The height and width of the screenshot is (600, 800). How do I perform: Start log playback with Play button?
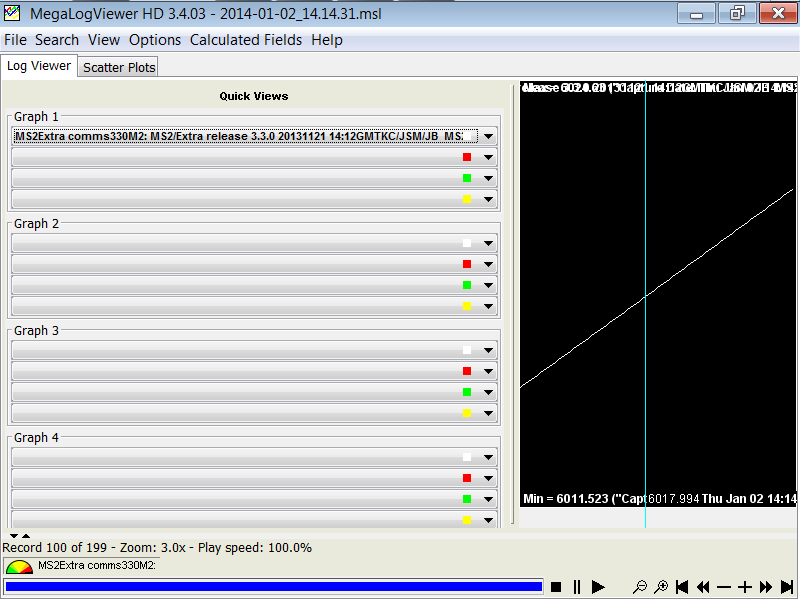tap(598, 587)
